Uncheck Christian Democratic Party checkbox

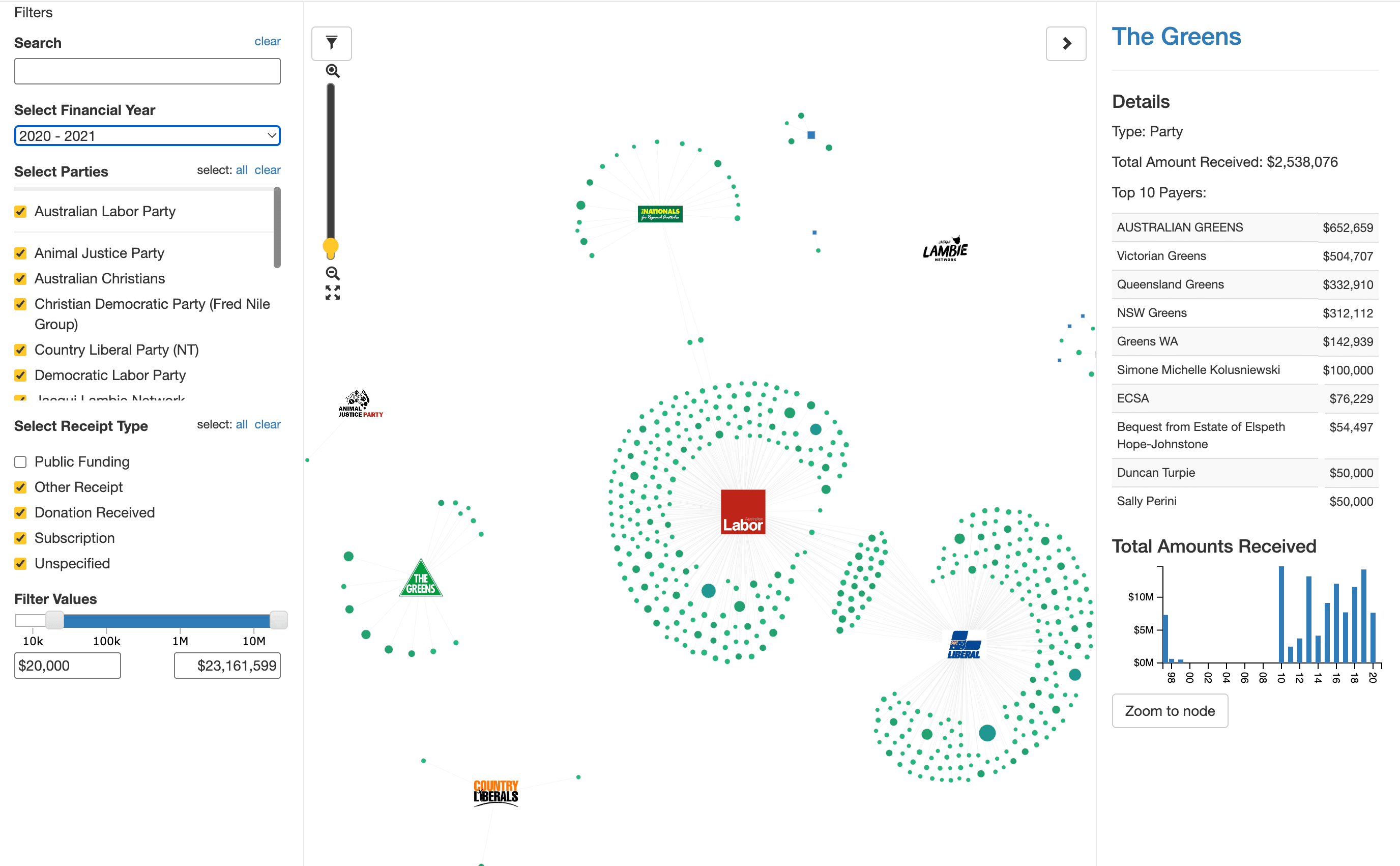(21, 304)
